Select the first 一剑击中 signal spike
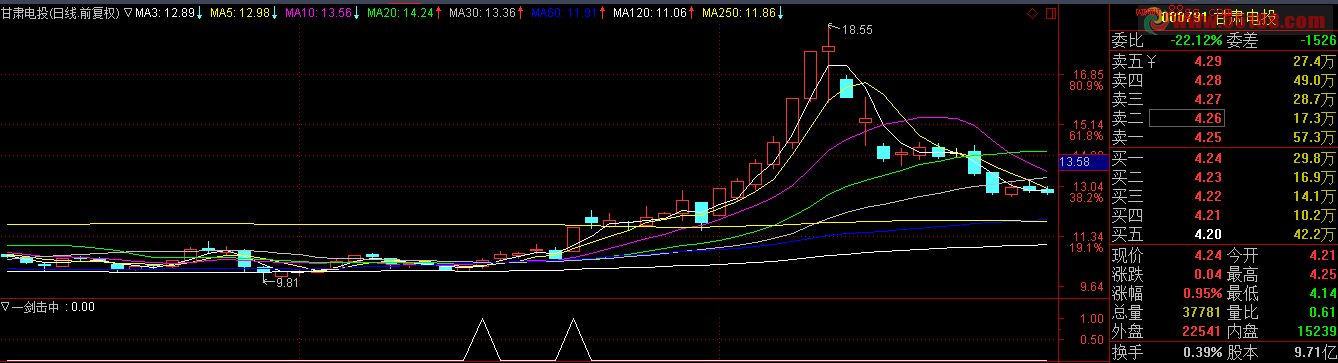1338x363 pixels. click(x=483, y=338)
